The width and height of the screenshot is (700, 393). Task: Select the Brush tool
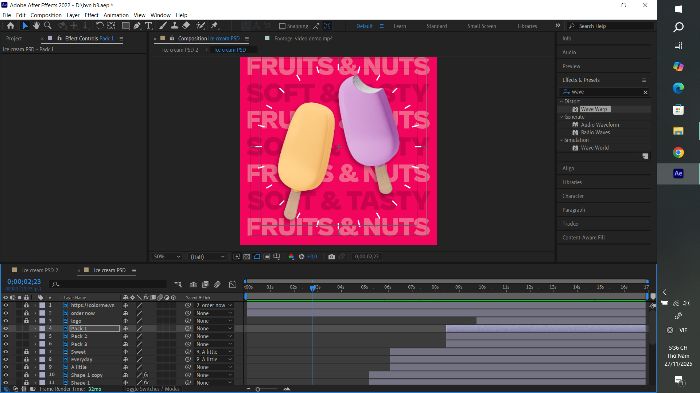[x=163, y=26]
